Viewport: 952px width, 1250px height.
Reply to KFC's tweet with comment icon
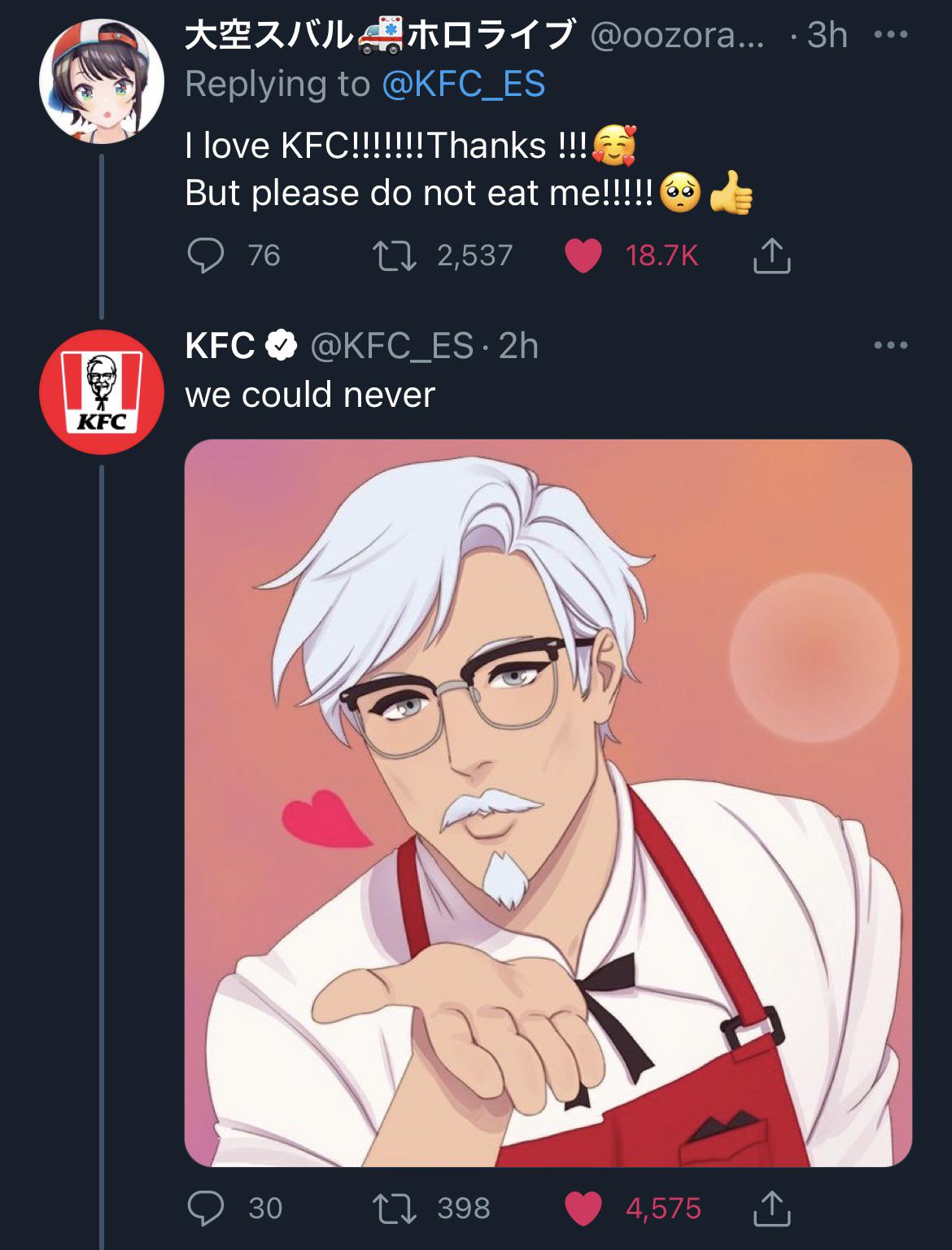[206, 1208]
